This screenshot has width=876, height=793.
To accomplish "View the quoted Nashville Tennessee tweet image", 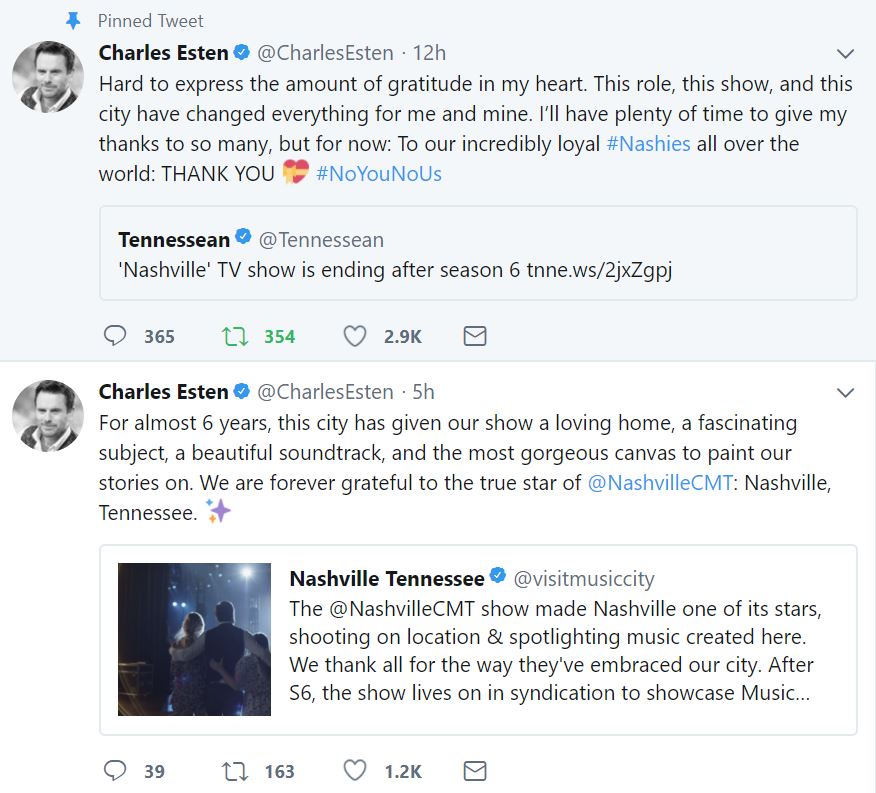I will coord(194,639).
